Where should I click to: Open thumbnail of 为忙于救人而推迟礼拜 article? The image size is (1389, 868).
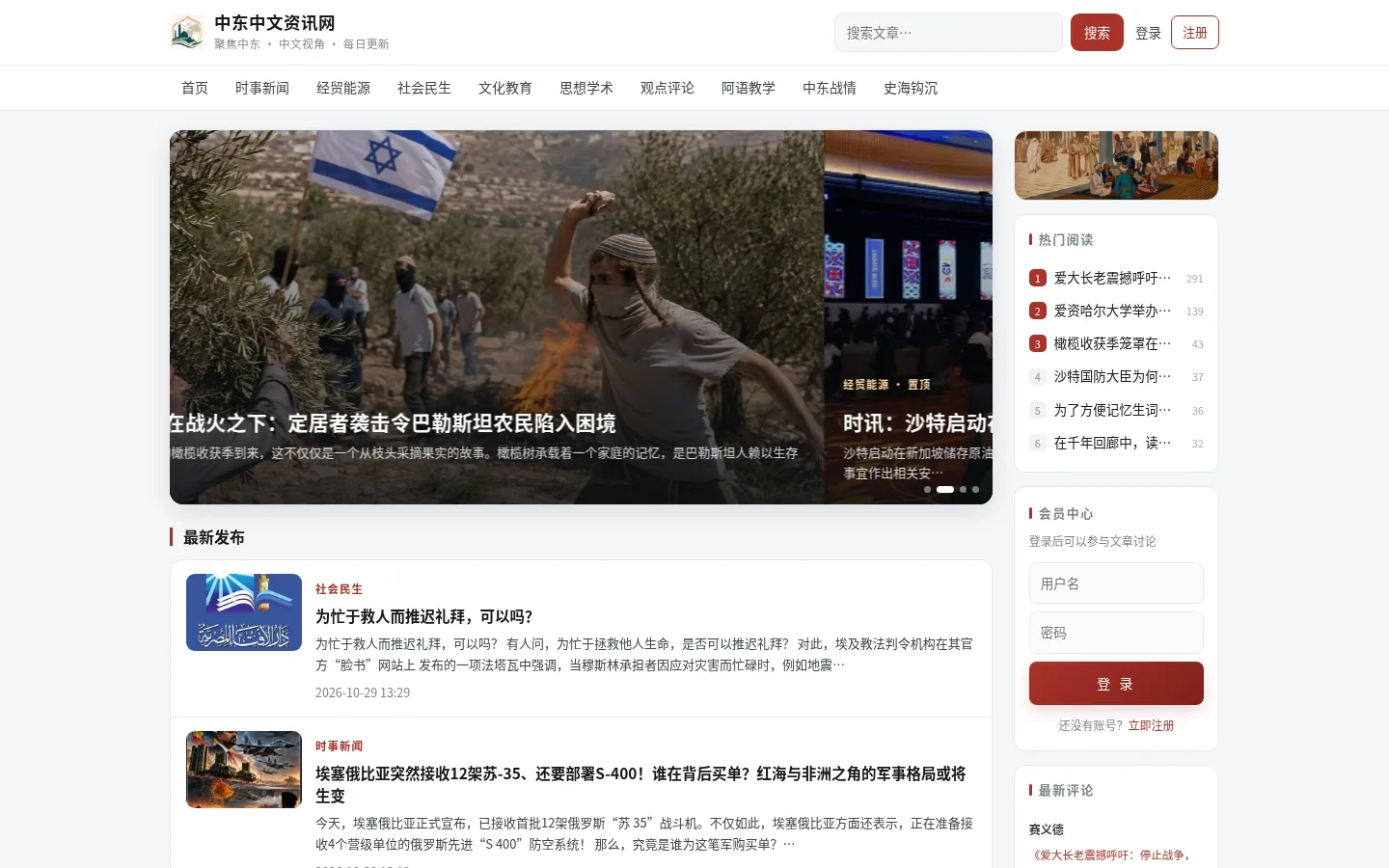tap(244, 612)
